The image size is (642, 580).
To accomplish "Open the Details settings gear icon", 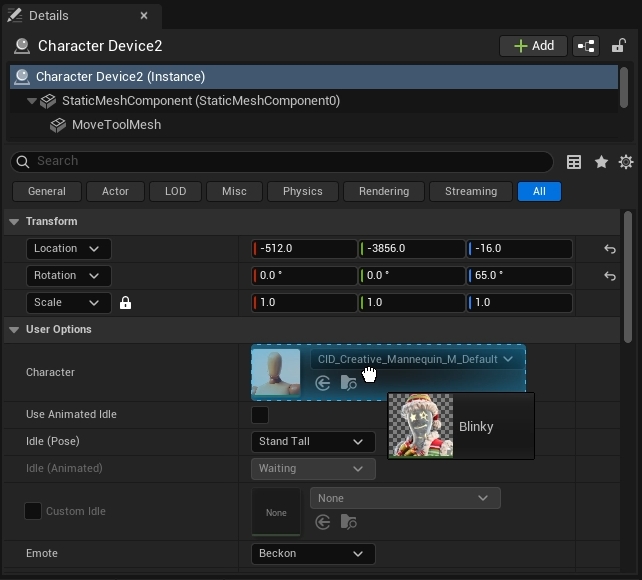I will [x=626, y=162].
